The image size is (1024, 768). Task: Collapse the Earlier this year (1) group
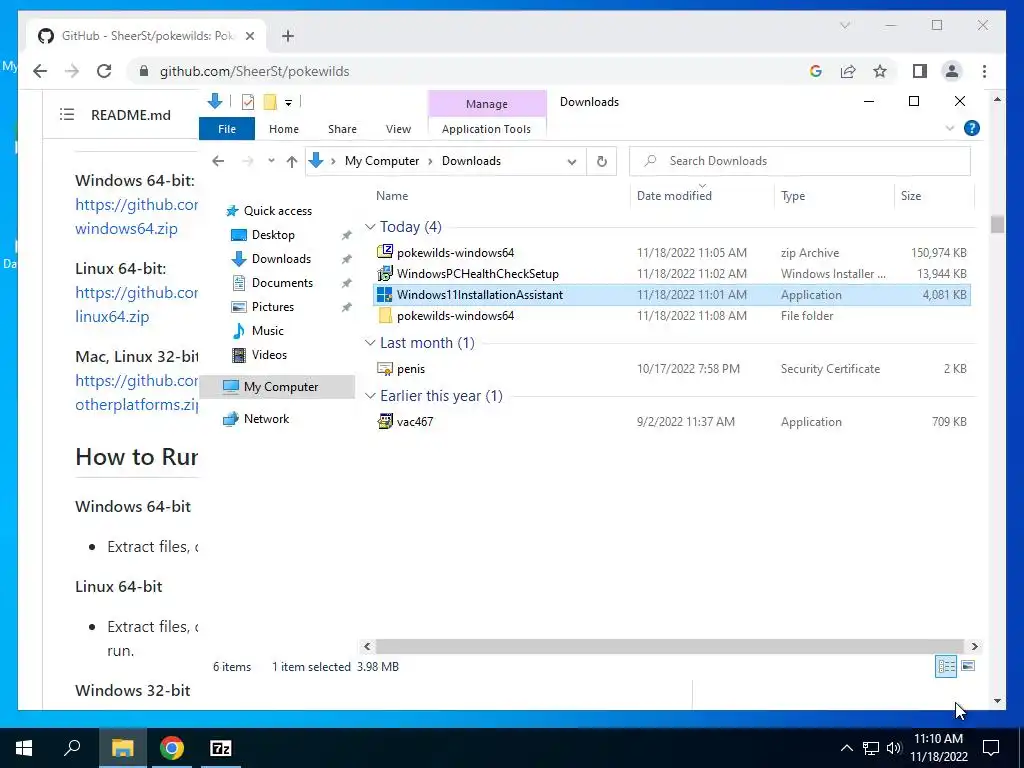[x=370, y=396]
